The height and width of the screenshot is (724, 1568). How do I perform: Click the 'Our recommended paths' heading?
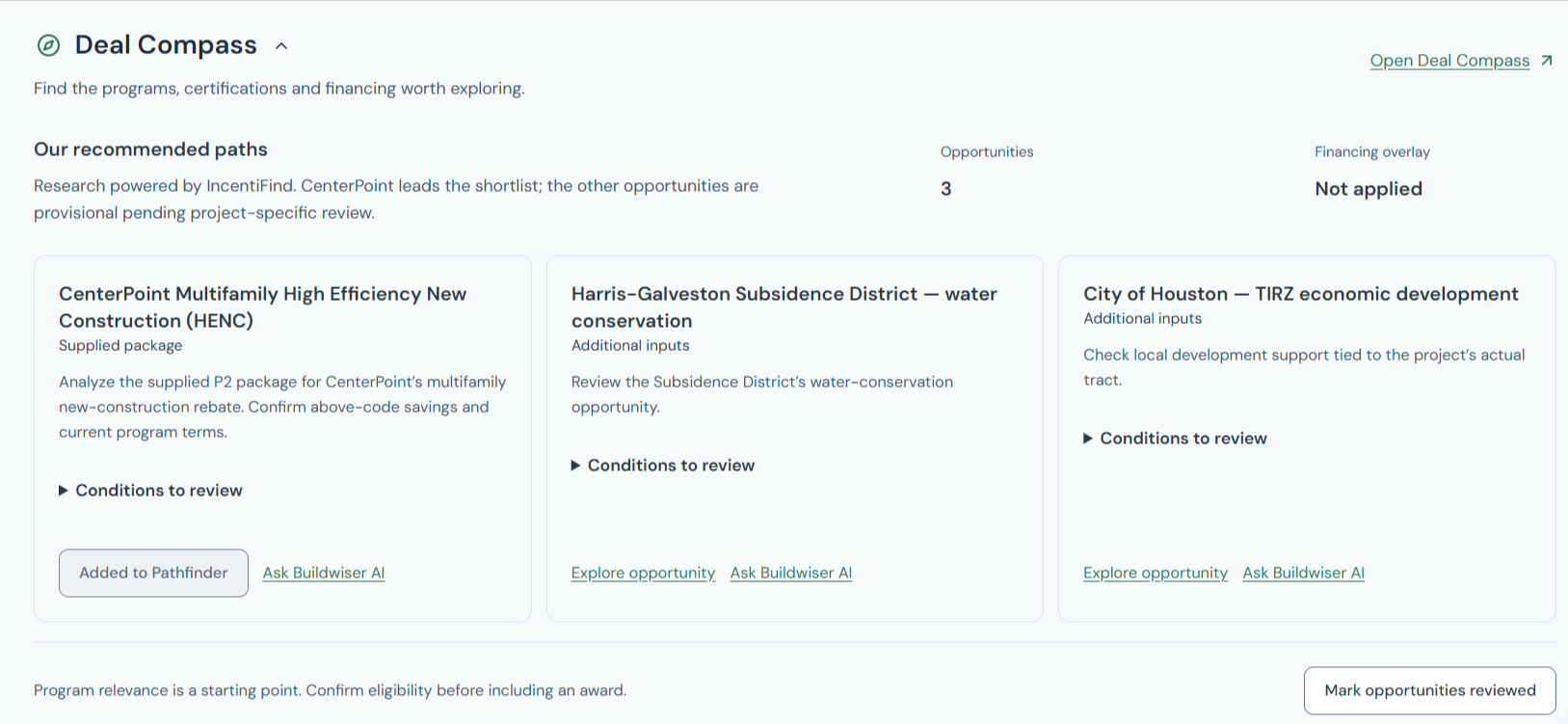(x=151, y=149)
